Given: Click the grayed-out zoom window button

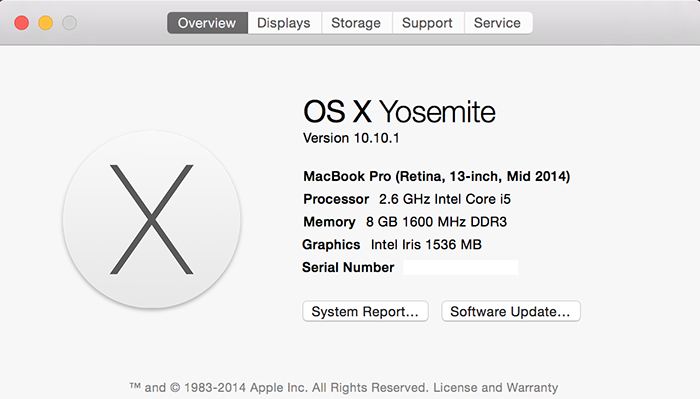Looking at the screenshot, I should (69, 23).
